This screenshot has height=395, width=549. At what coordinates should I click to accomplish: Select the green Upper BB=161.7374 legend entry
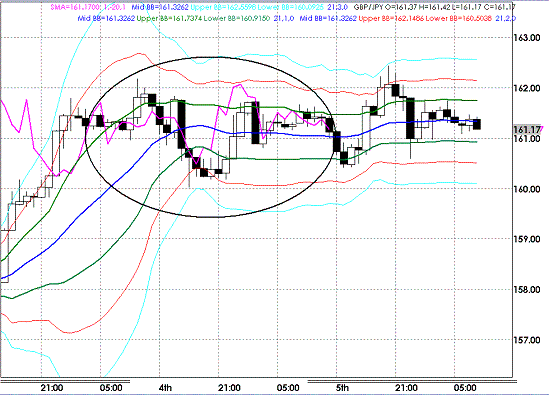click(169, 18)
